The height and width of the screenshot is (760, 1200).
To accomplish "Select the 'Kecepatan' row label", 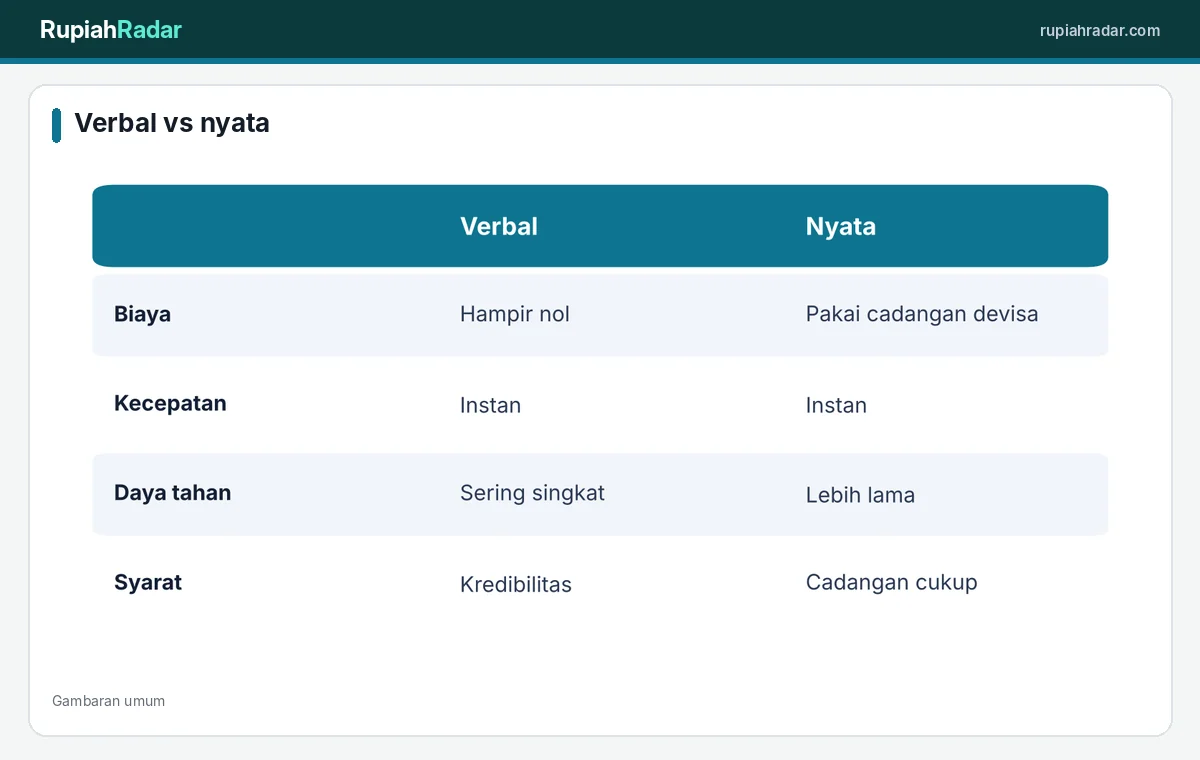I will pyautogui.click(x=170, y=403).
